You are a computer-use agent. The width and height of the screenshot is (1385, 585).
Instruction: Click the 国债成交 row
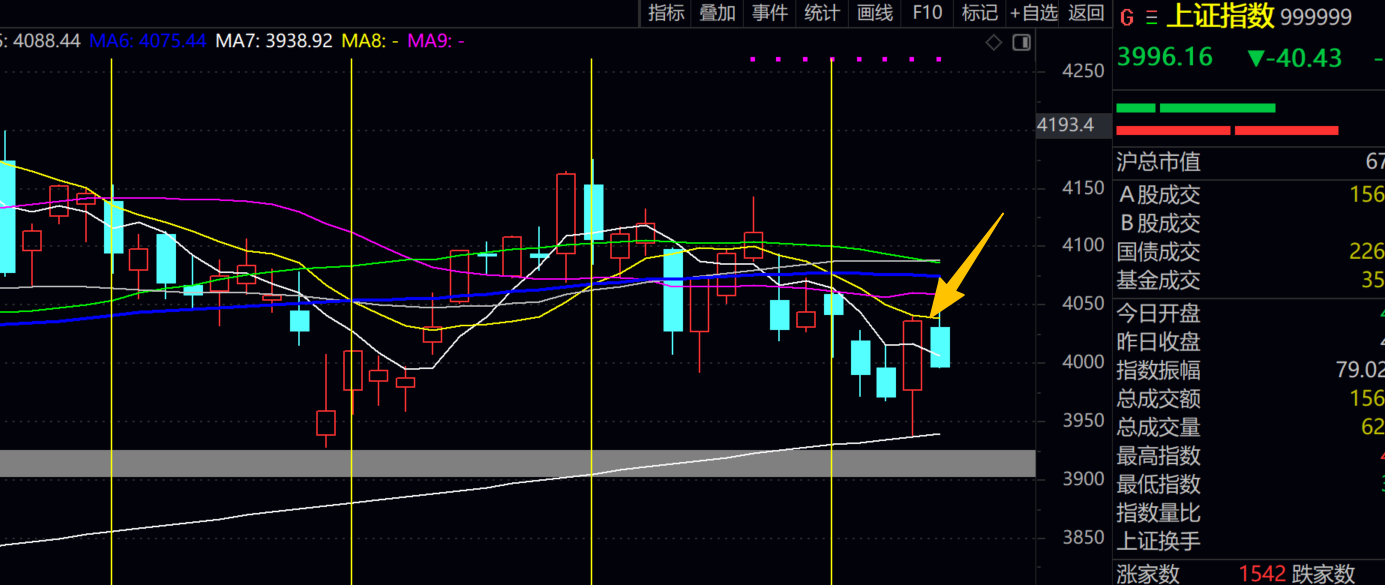[x=1249, y=252]
